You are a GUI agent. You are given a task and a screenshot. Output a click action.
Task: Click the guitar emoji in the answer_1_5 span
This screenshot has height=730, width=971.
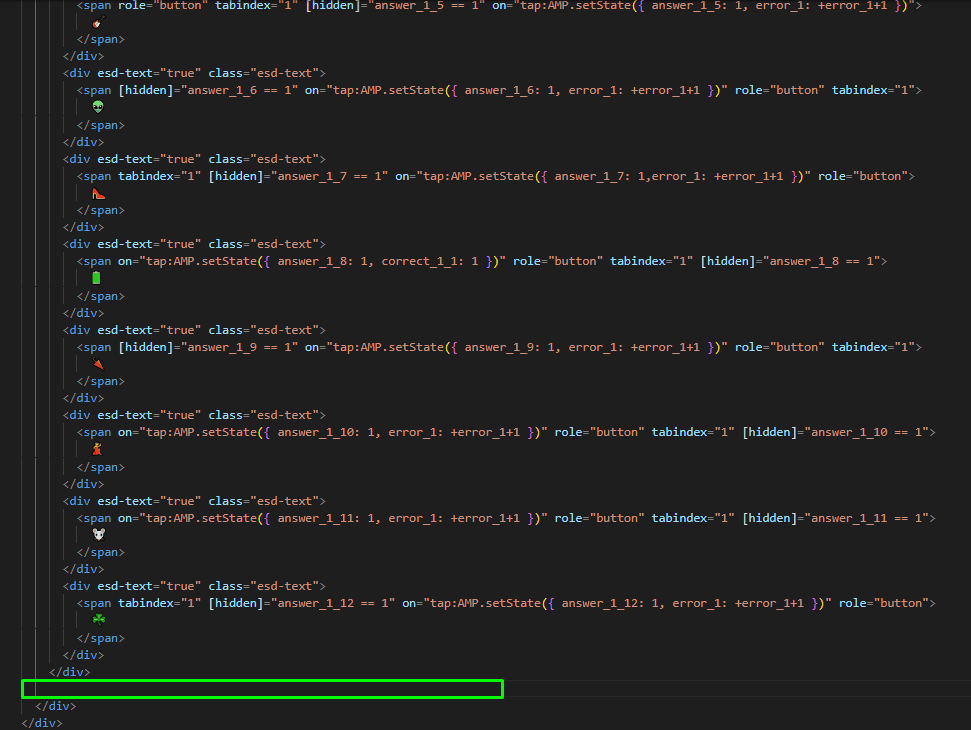pos(98,21)
